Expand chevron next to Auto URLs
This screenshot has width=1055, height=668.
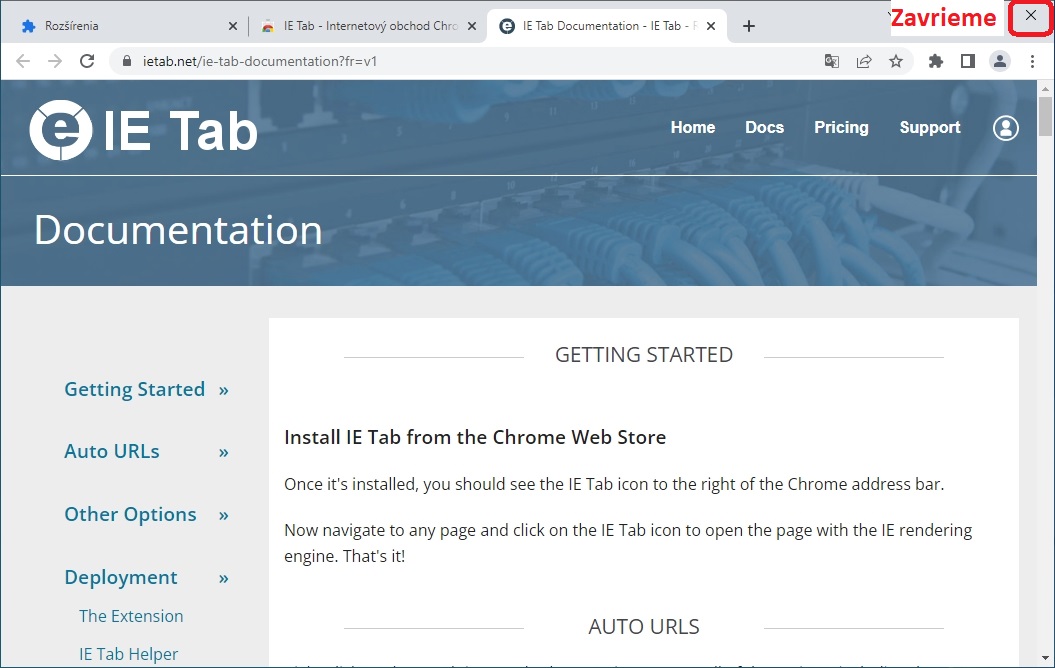pos(223,452)
